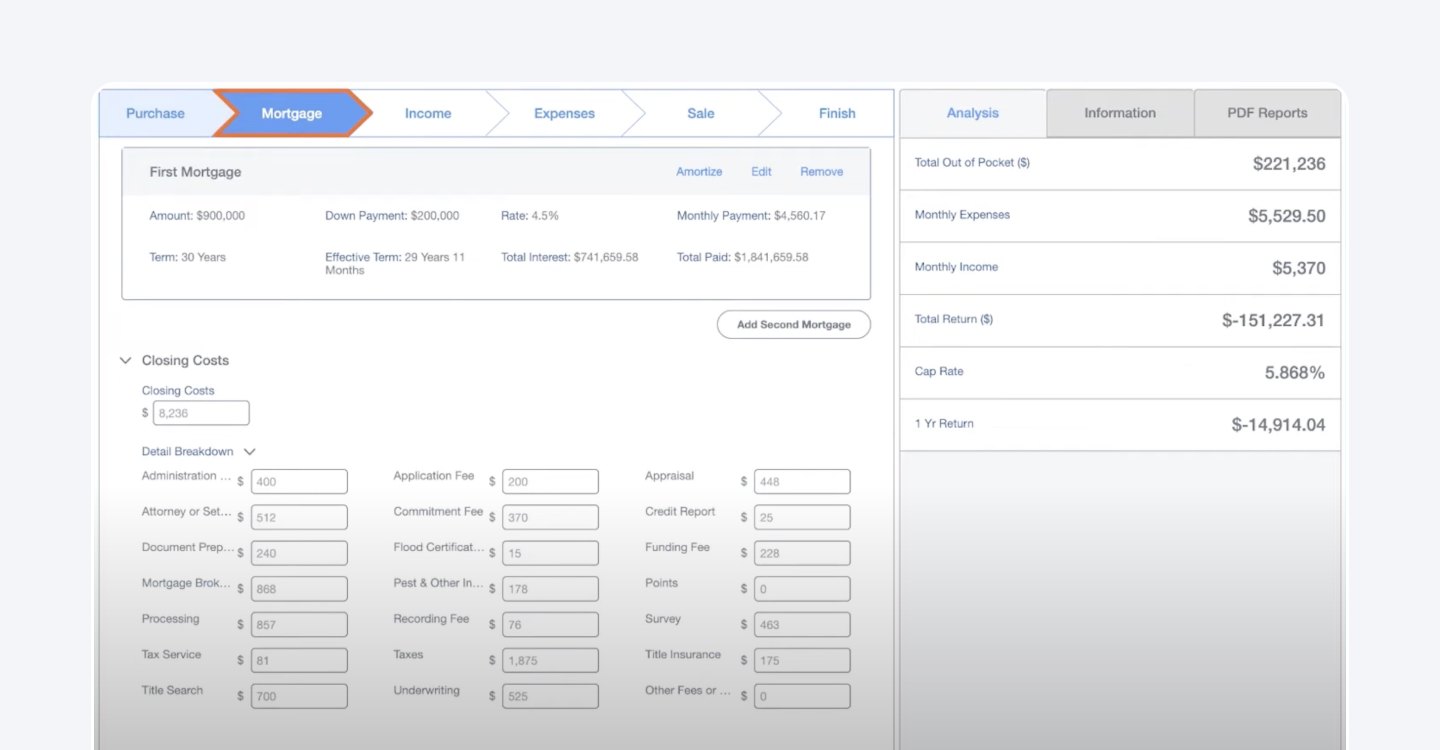Select the Taxes amount field
The height and width of the screenshot is (750, 1440).
point(550,660)
